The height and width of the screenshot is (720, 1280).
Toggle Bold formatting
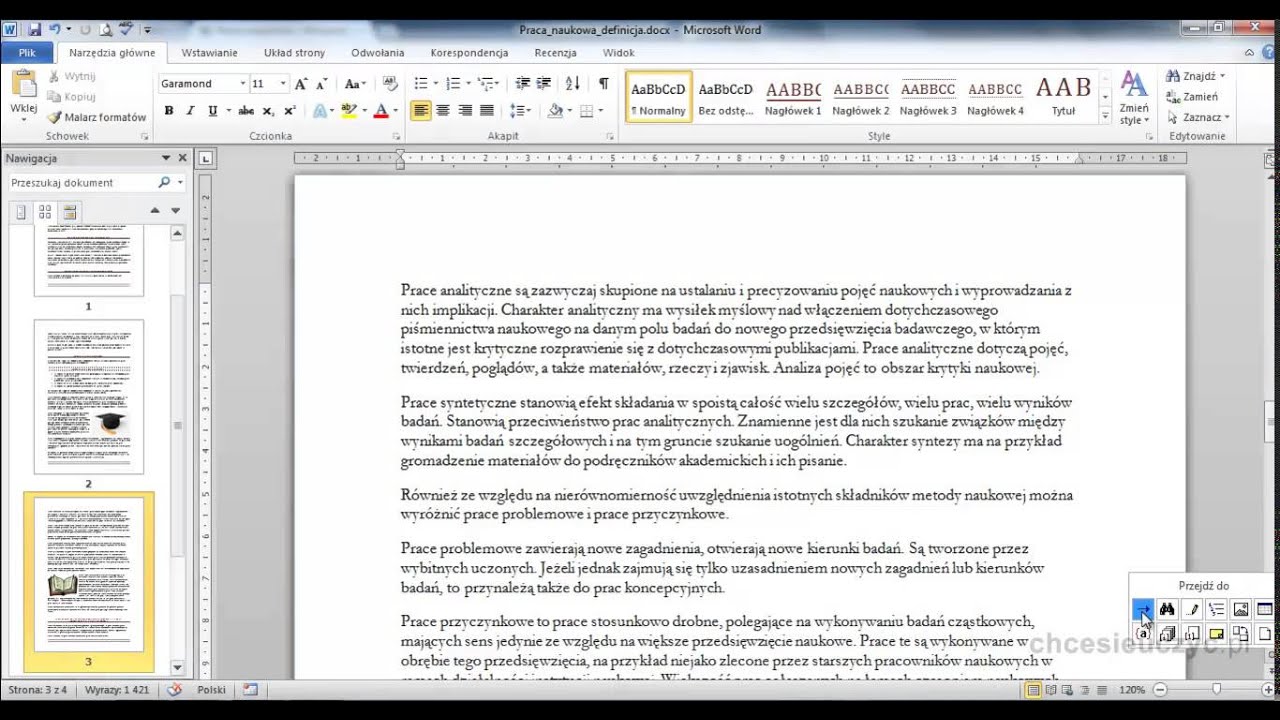[169, 111]
